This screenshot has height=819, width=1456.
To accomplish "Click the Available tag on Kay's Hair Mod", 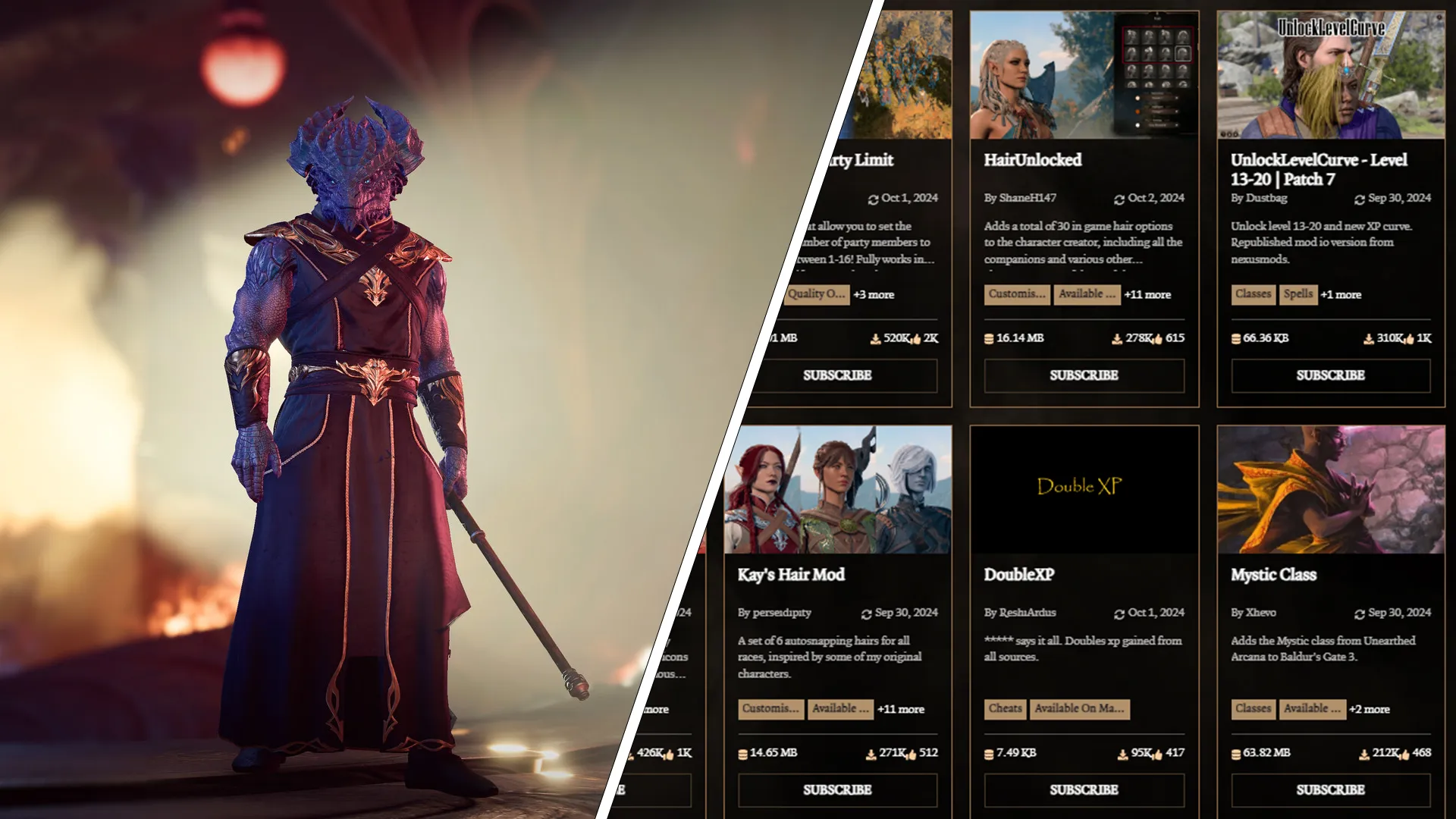I will pyautogui.click(x=840, y=709).
